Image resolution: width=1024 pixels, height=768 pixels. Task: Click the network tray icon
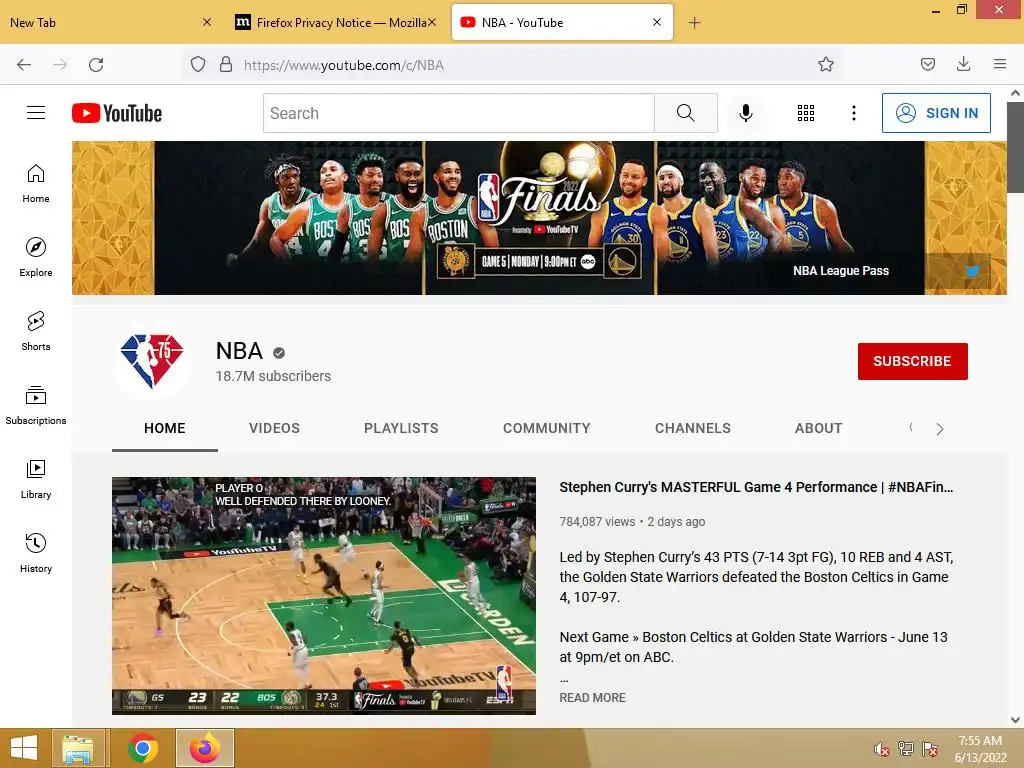point(905,749)
